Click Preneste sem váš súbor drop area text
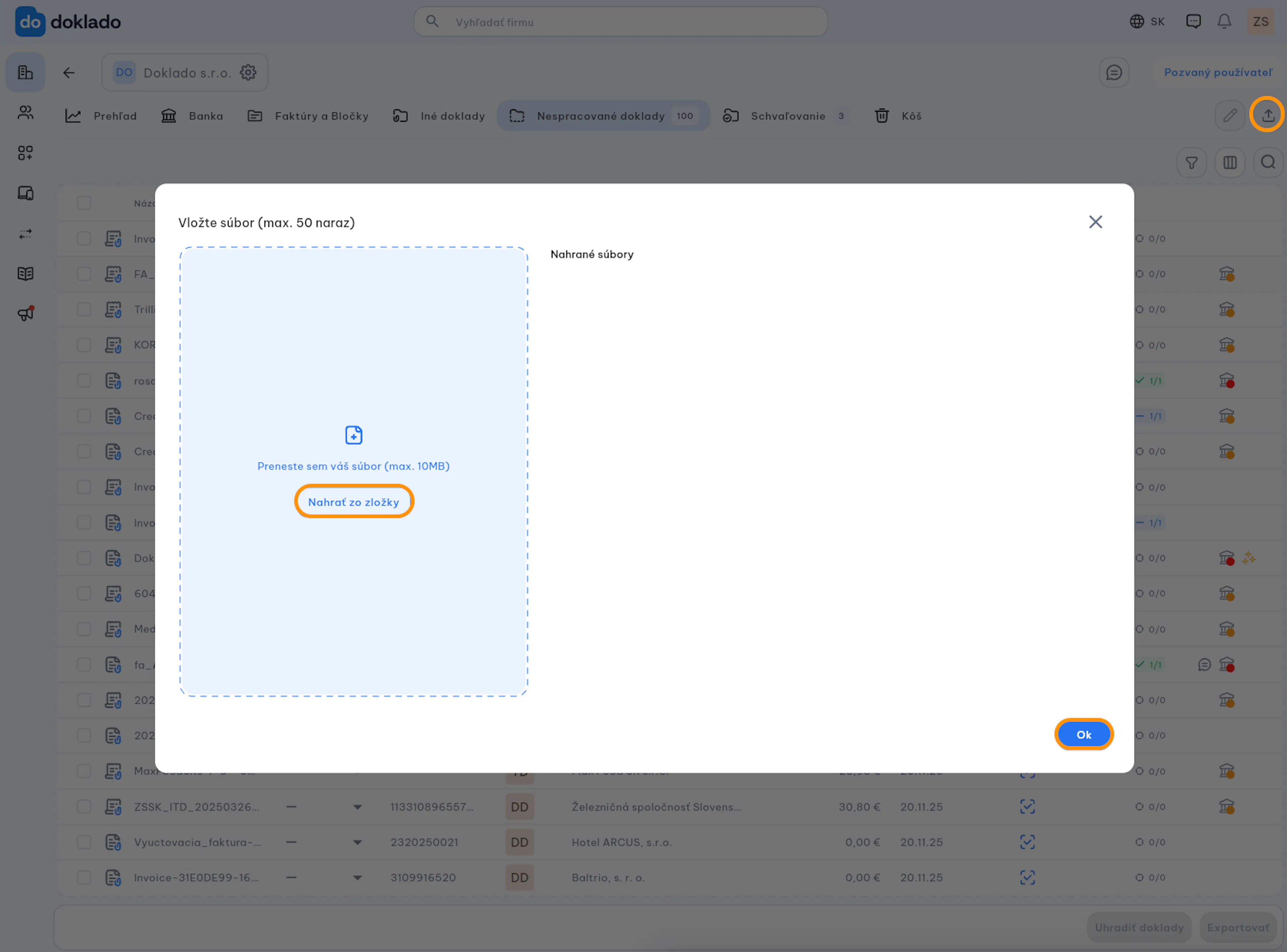The height and width of the screenshot is (952, 1287). (354, 467)
